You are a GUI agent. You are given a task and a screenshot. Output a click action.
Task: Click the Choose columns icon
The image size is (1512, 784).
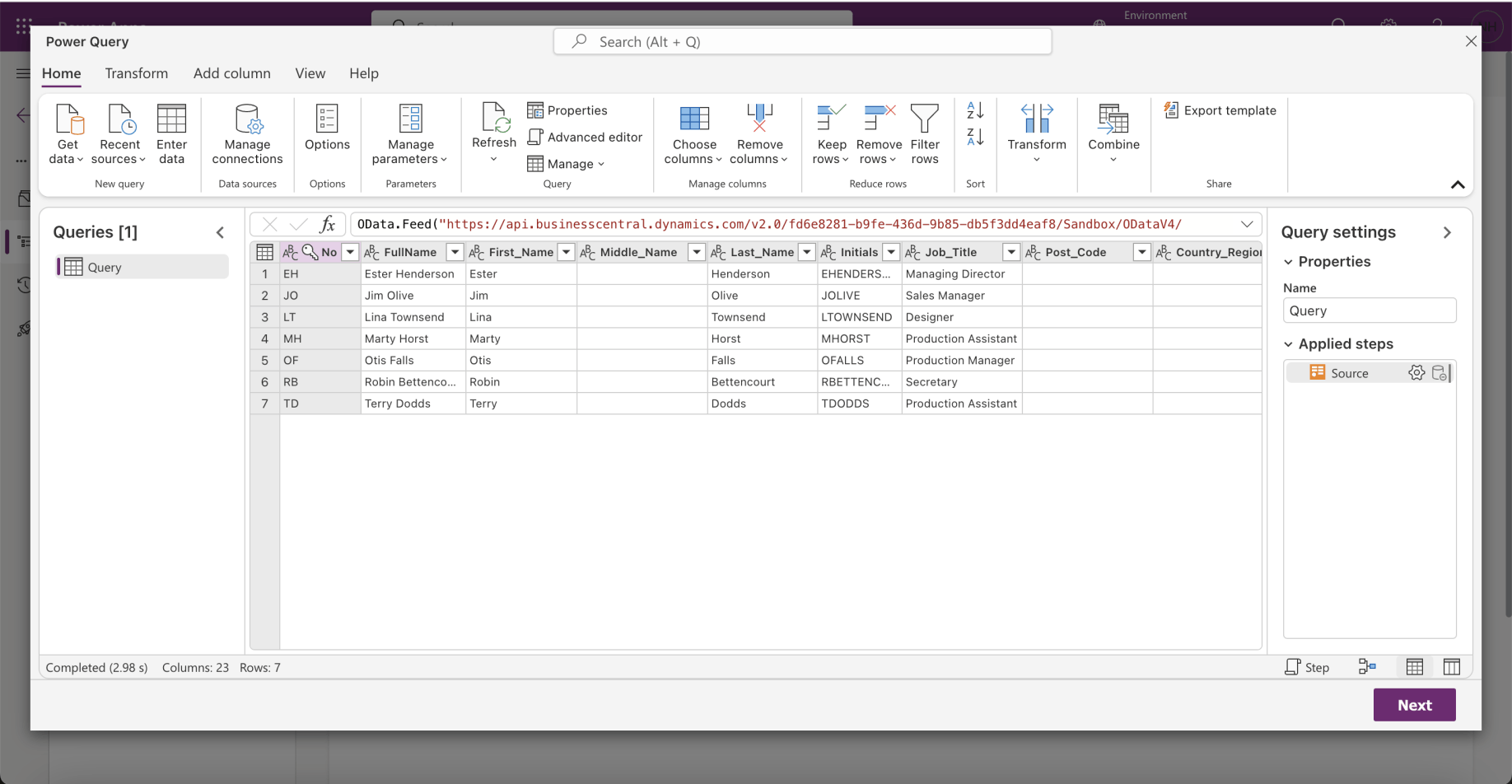click(x=693, y=119)
